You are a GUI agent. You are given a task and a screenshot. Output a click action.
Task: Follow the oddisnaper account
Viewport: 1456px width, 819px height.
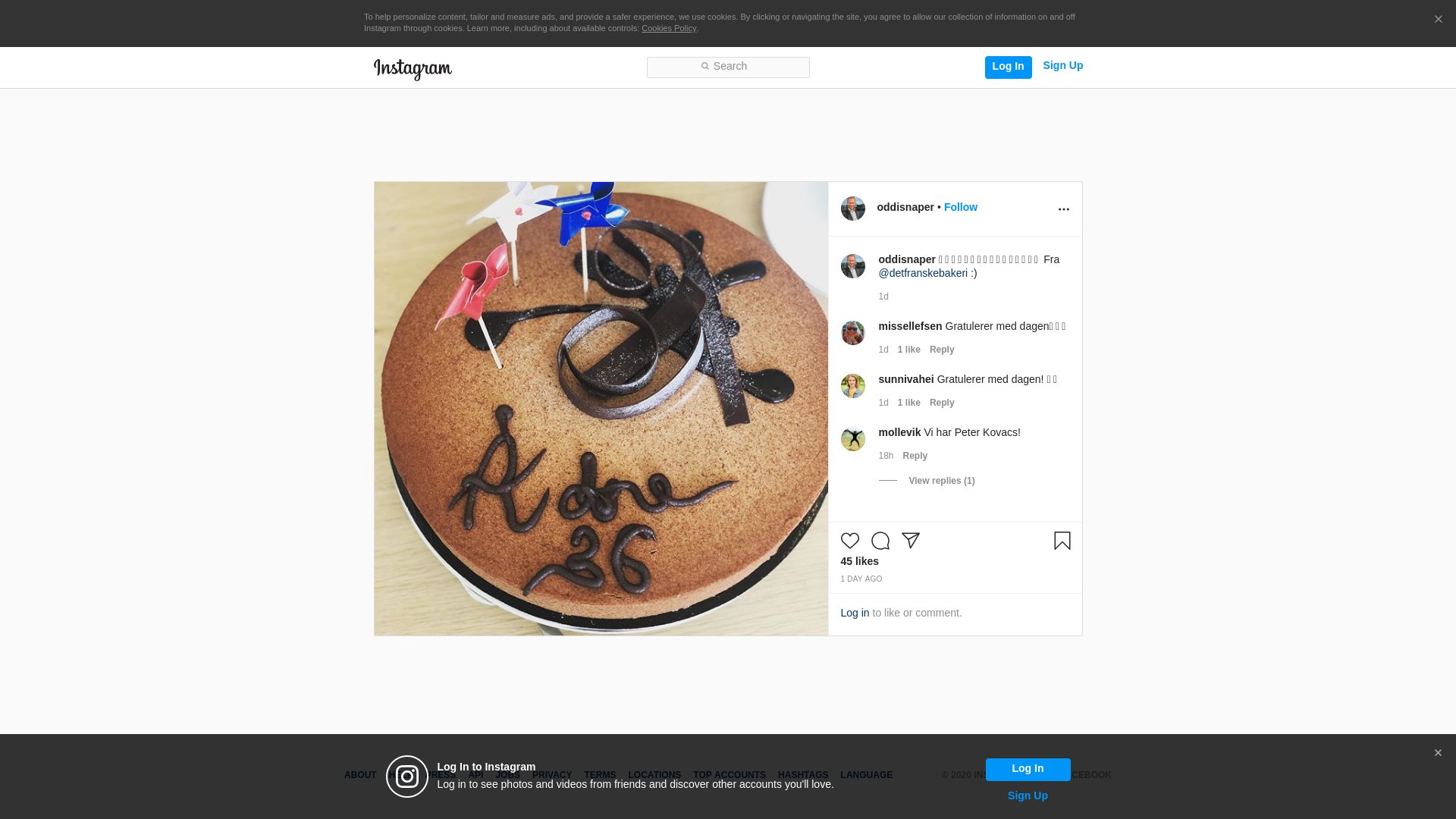[961, 207]
